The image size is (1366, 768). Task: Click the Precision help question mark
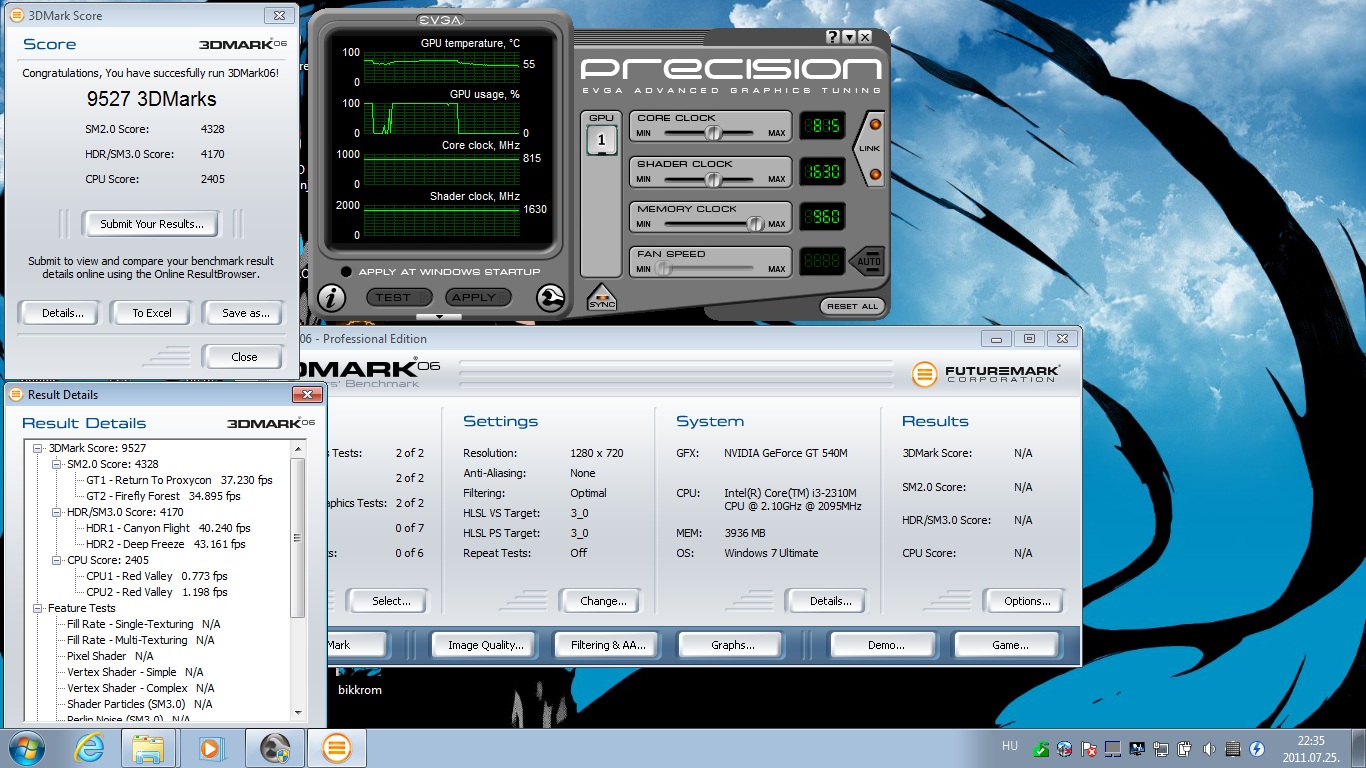tap(832, 37)
